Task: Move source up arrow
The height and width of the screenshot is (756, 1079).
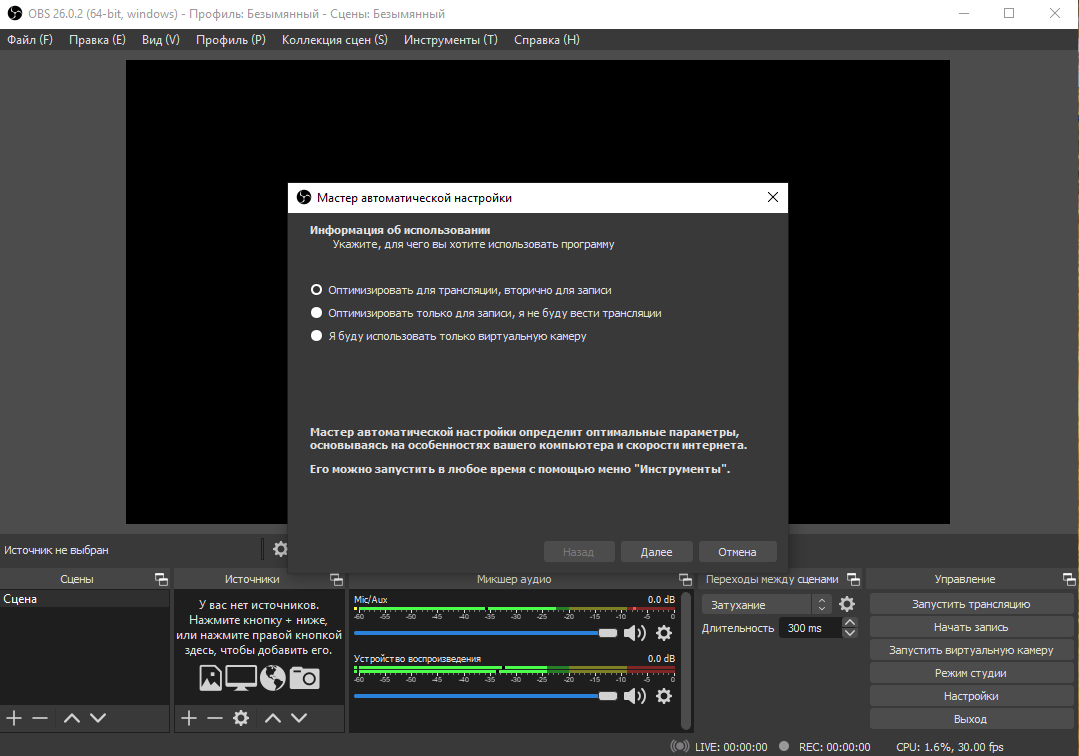Action: point(273,718)
